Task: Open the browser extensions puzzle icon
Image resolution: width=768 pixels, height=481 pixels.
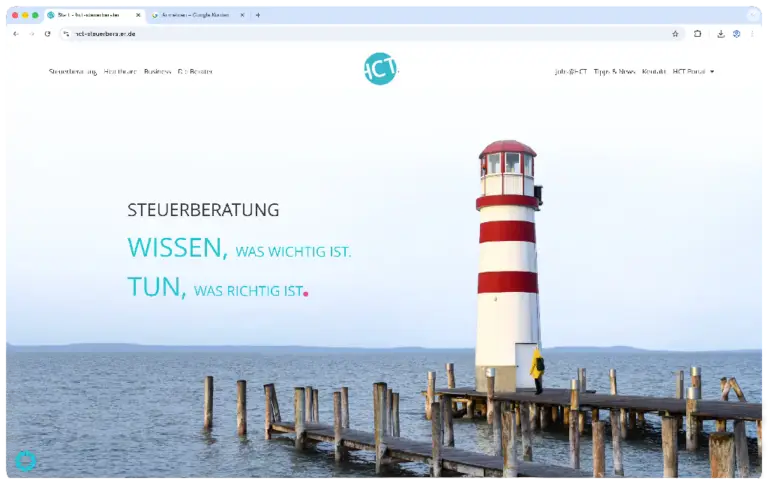Action: pos(697,34)
